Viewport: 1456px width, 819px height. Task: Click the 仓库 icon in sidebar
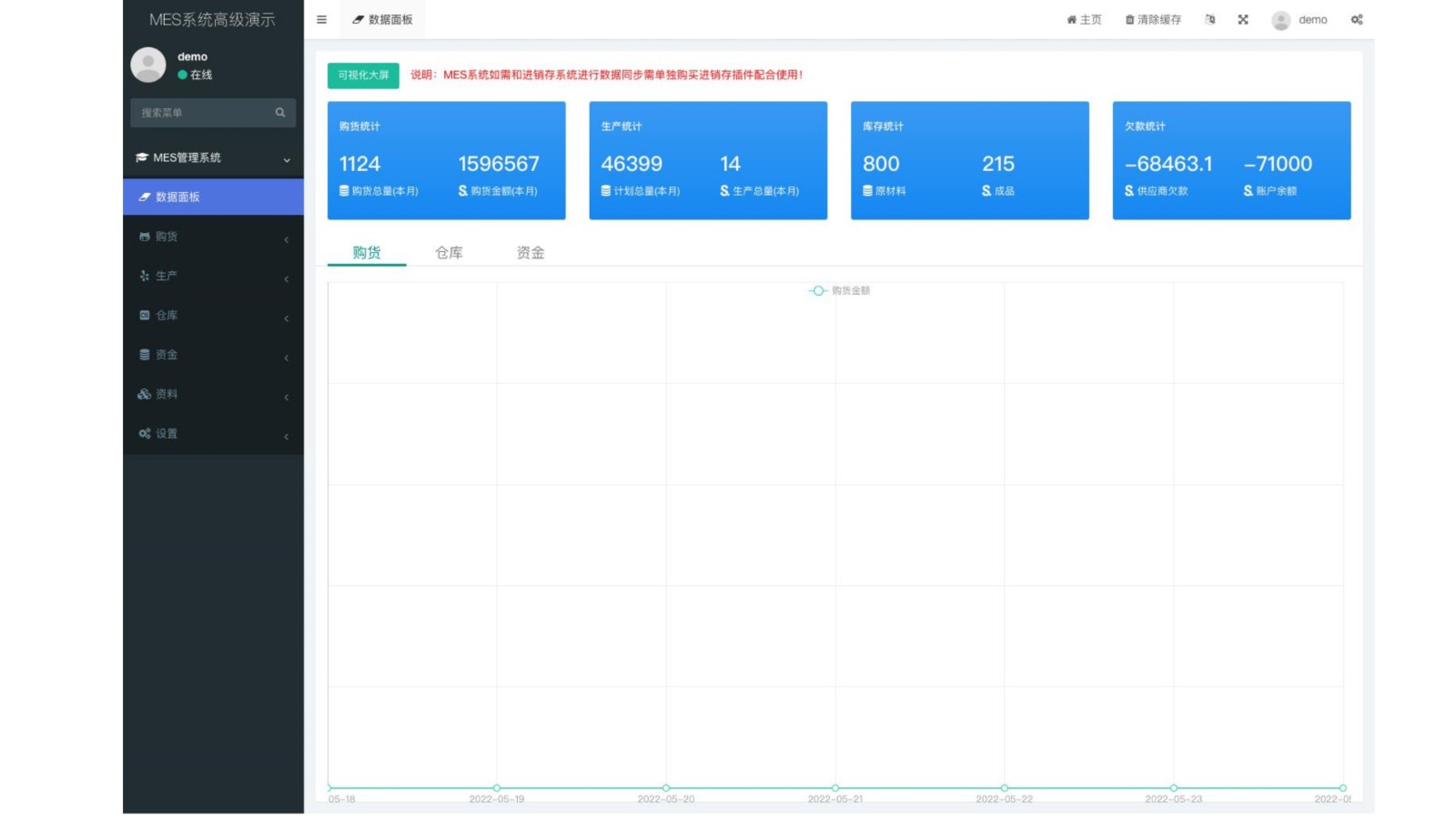144,315
